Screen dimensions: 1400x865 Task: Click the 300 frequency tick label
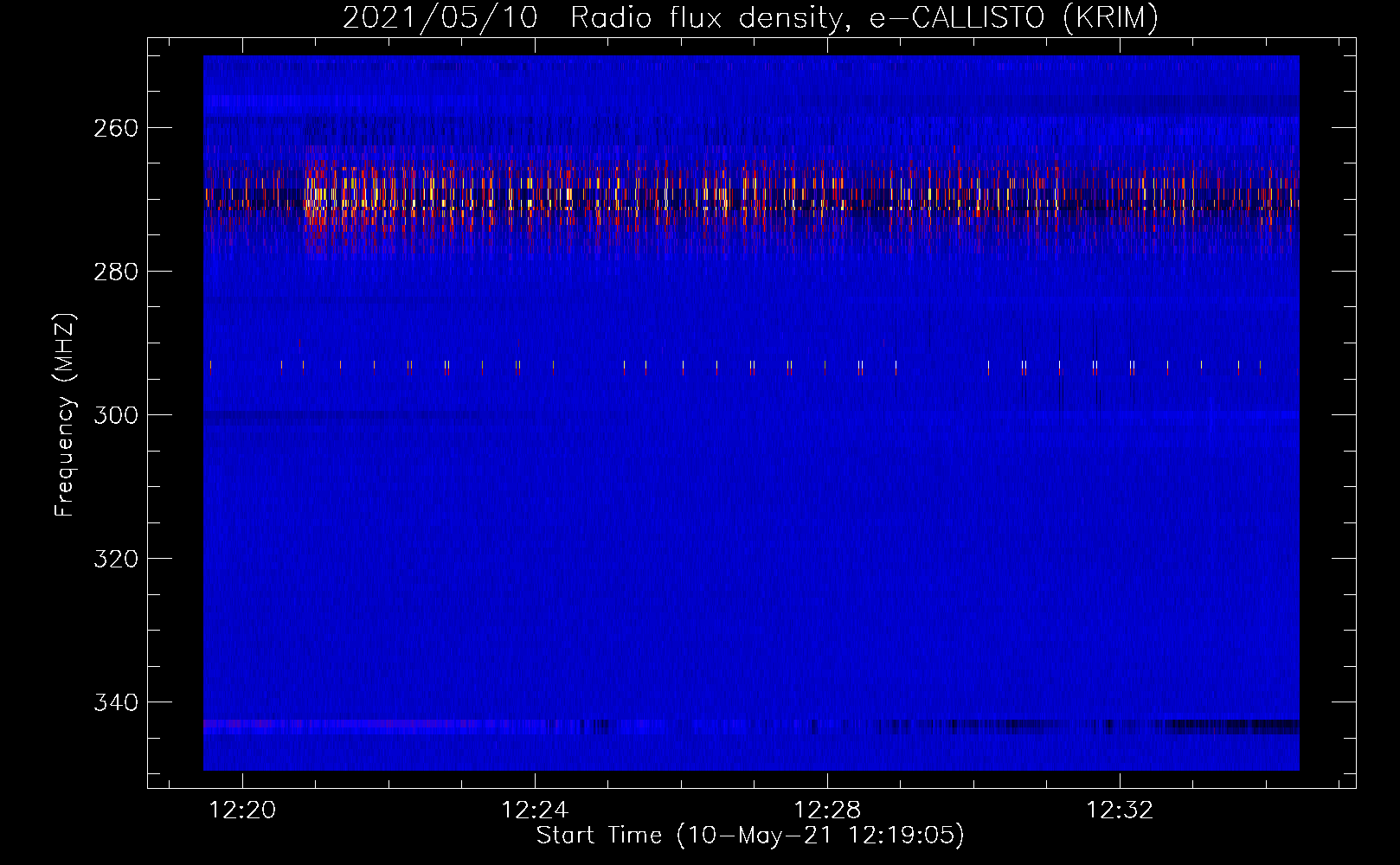pyautogui.click(x=116, y=415)
